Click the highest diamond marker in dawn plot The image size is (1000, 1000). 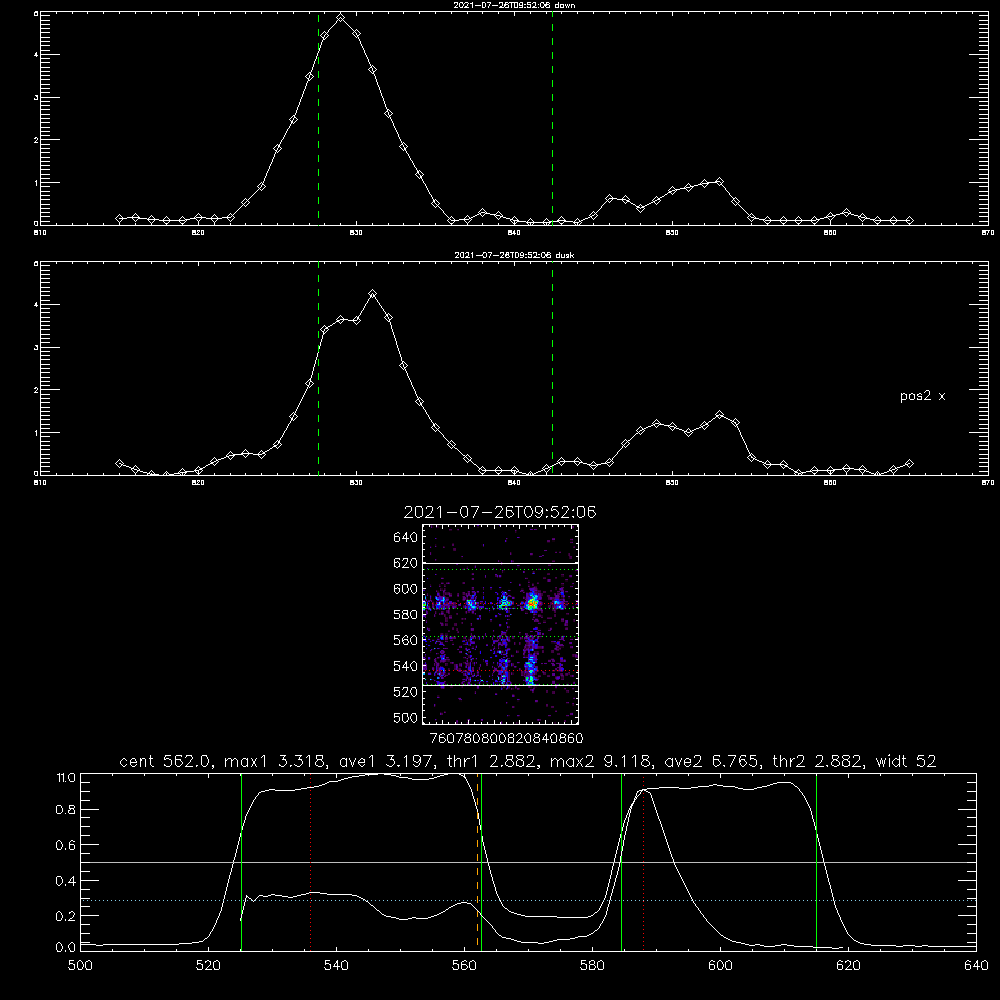[341, 18]
